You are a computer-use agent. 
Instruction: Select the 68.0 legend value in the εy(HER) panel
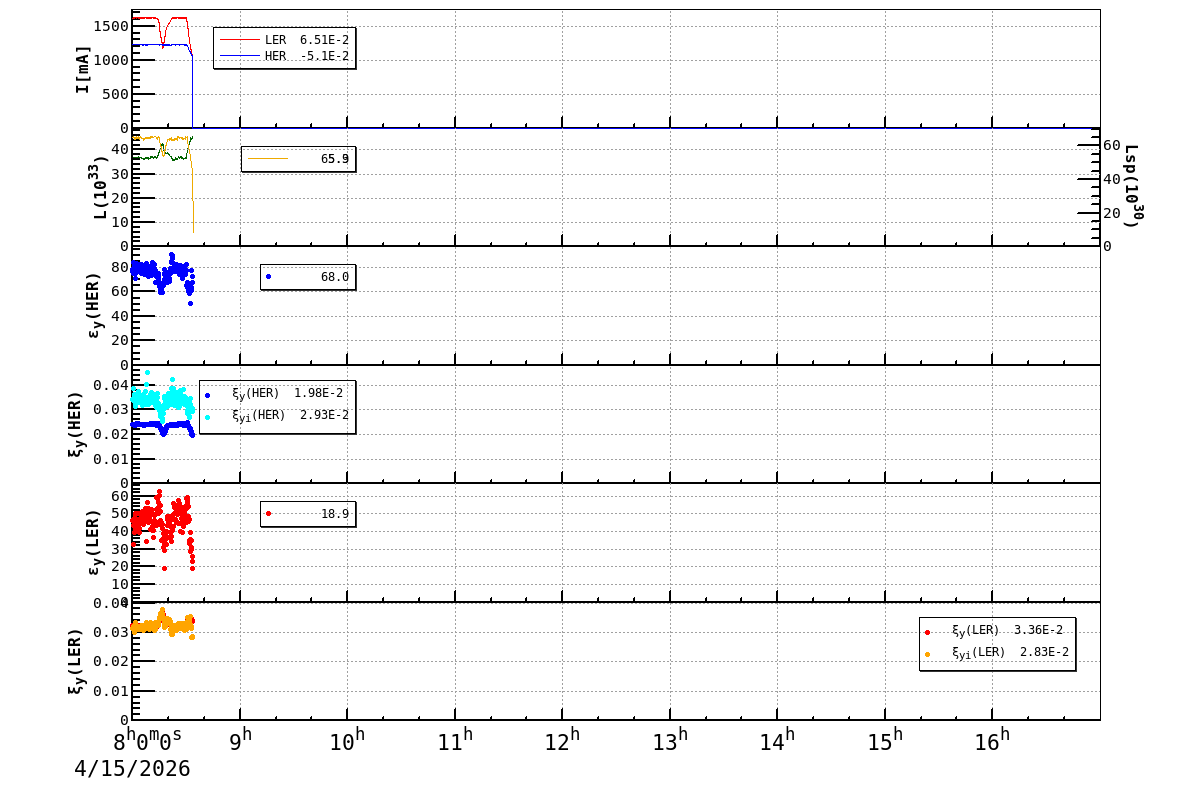334,277
